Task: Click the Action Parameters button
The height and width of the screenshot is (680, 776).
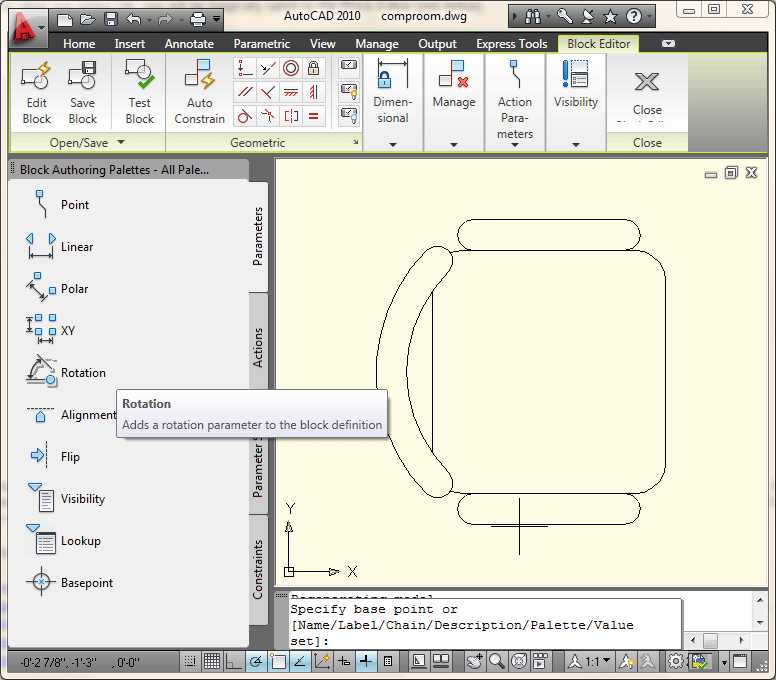Action: click(x=515, y=99)
